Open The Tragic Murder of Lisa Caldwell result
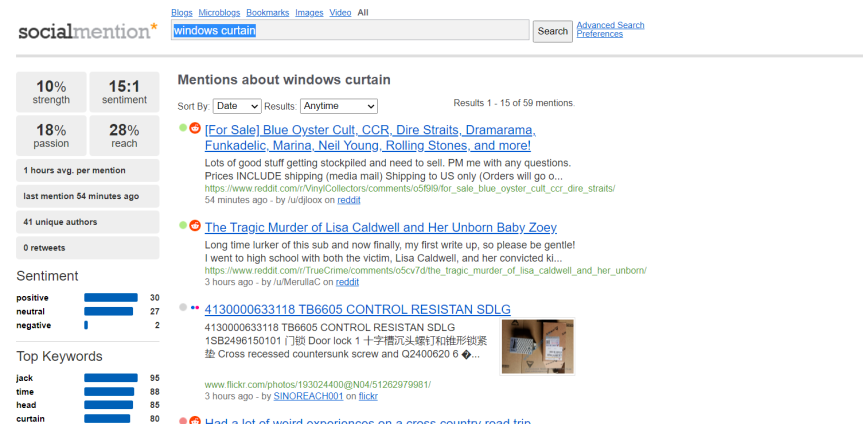The width and height of the screenshot is (863, 426). (x=380, y=228)
